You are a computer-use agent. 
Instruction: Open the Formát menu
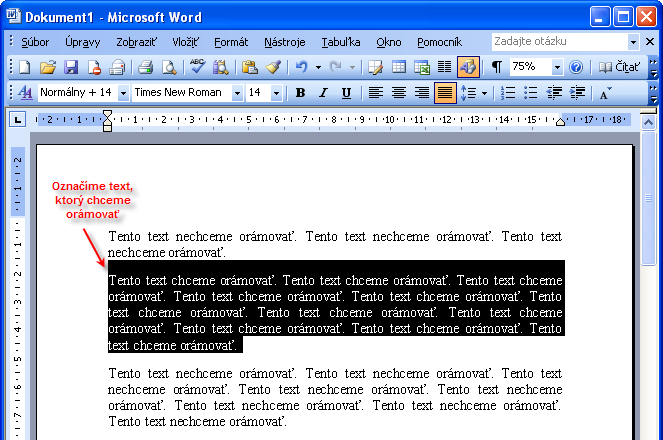231,42
